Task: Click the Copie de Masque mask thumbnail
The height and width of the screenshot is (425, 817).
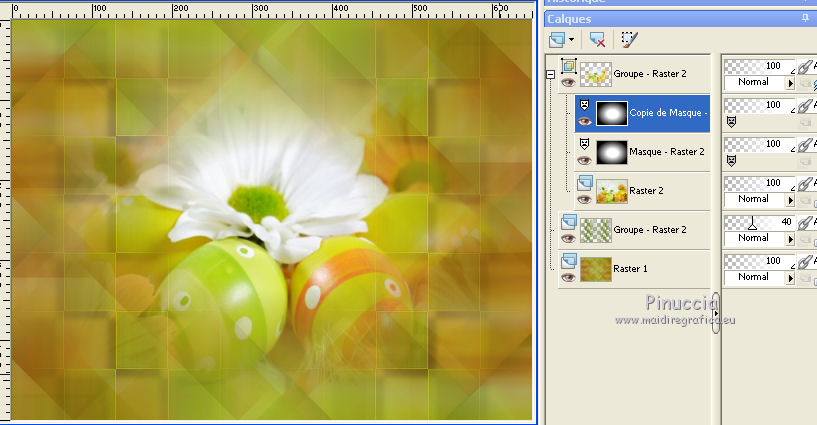Action: coord(612,113)
